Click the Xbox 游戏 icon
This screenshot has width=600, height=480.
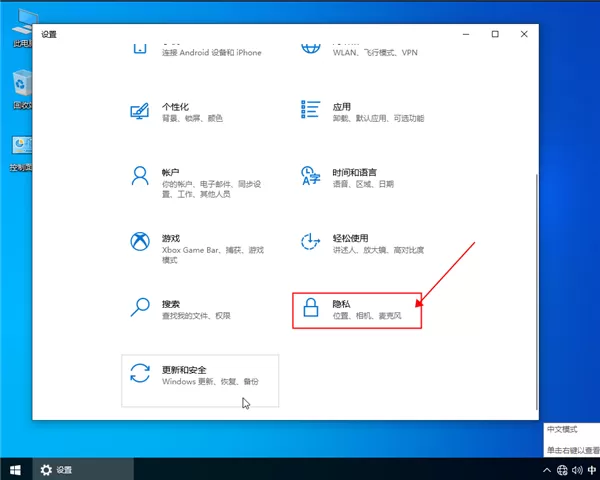[140, 242]
